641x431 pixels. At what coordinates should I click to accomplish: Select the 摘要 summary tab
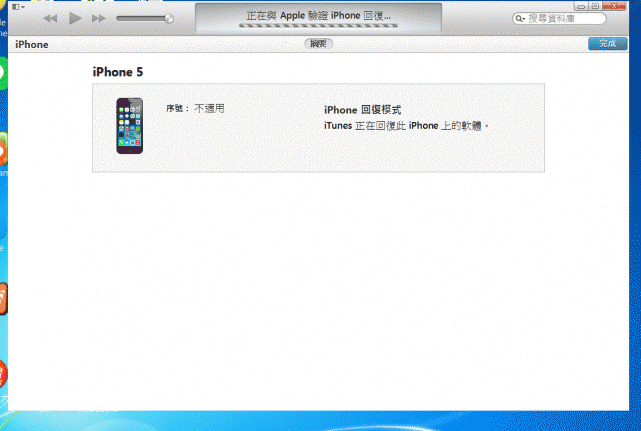pos(318,43)
